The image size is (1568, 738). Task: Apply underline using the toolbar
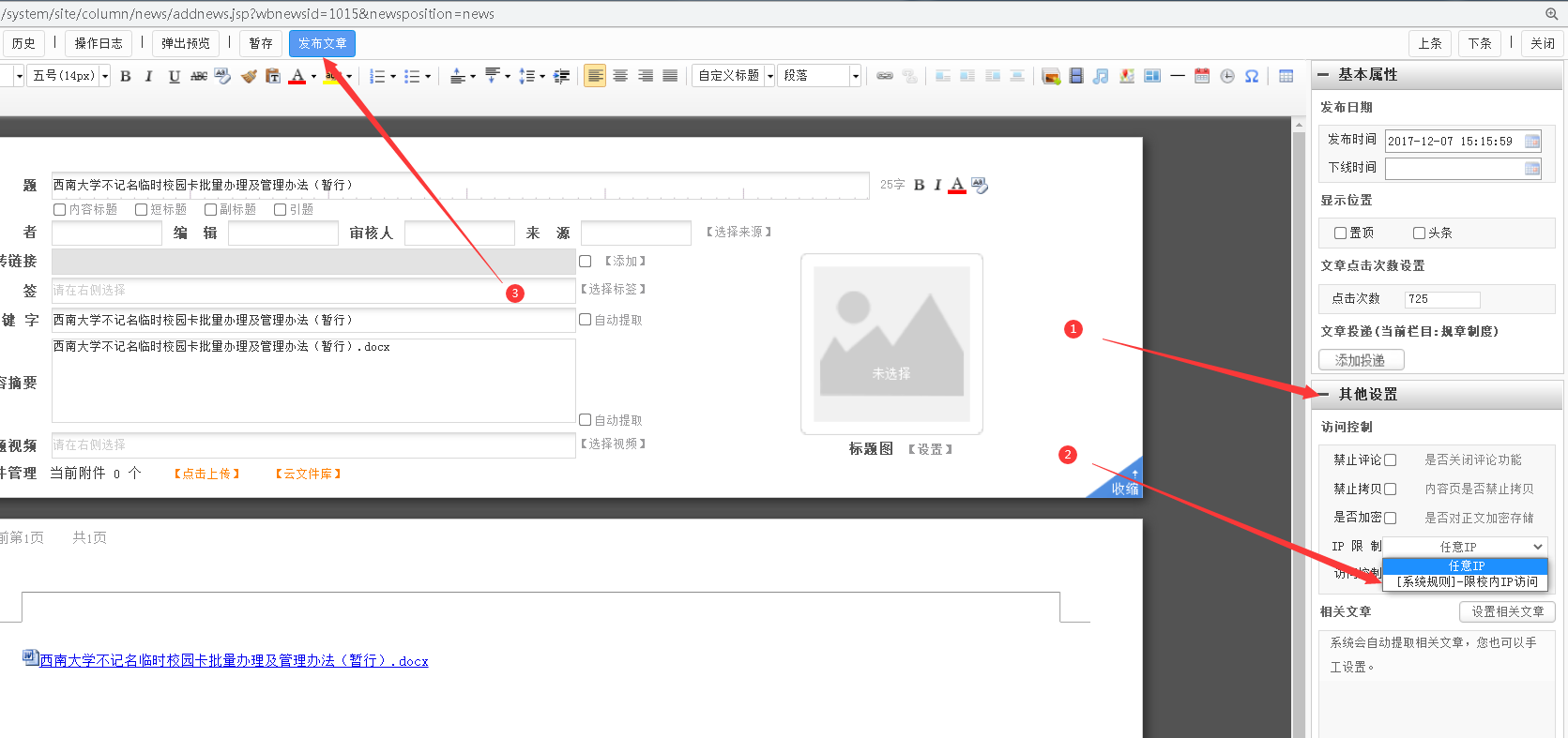[174, 76]
